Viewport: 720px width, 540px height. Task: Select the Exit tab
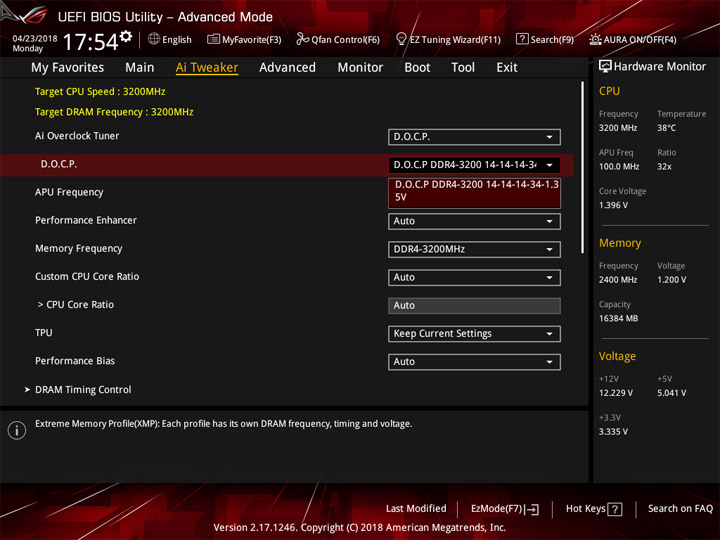[x=507, y=68]
